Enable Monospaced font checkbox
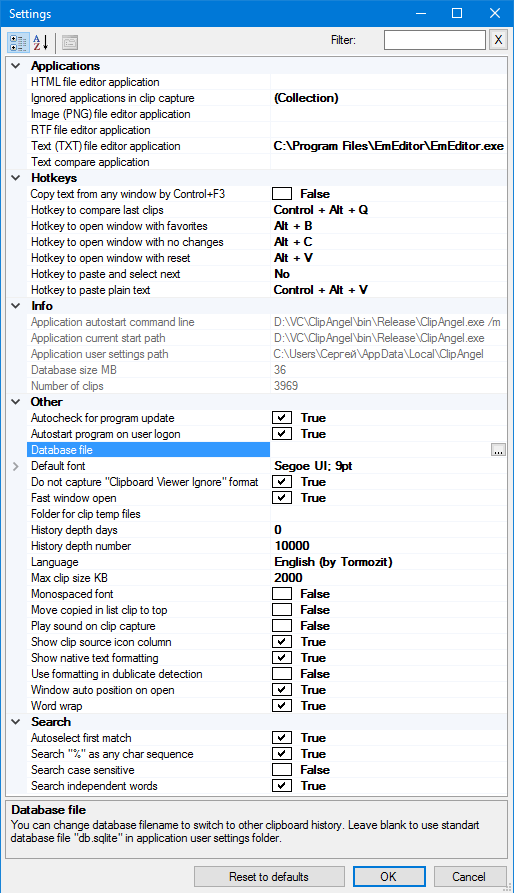Viewport: 514px width, 893px height. click(x=282, y=593)
